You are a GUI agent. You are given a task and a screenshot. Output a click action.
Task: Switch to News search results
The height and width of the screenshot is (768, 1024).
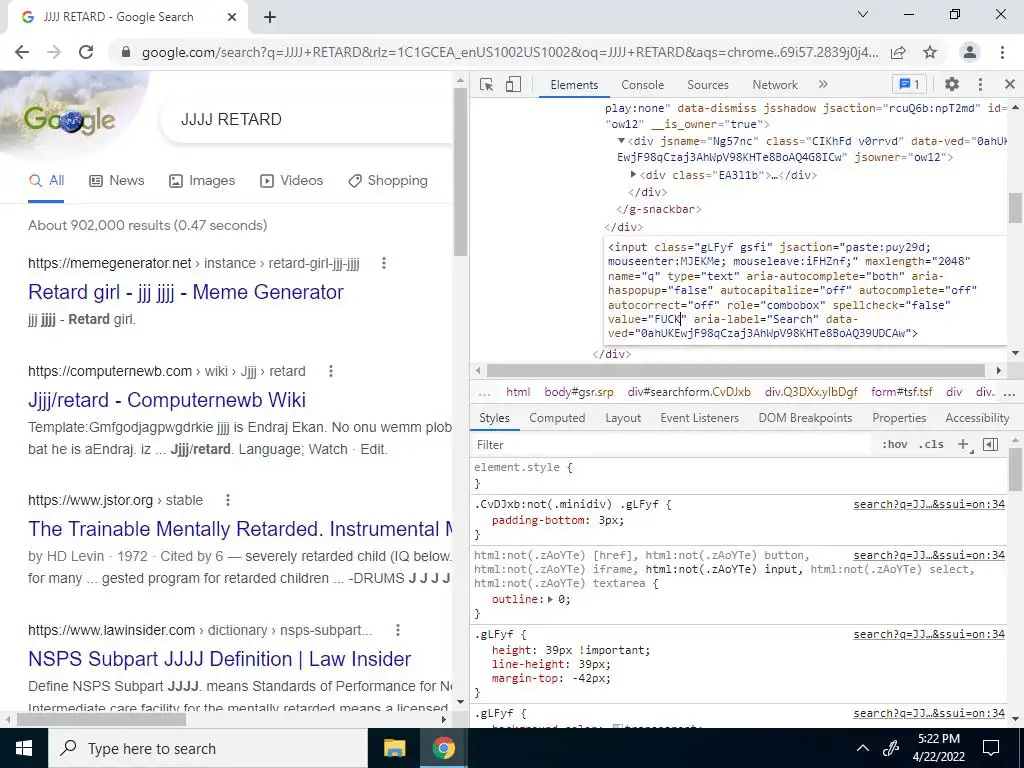coord(116,181)
